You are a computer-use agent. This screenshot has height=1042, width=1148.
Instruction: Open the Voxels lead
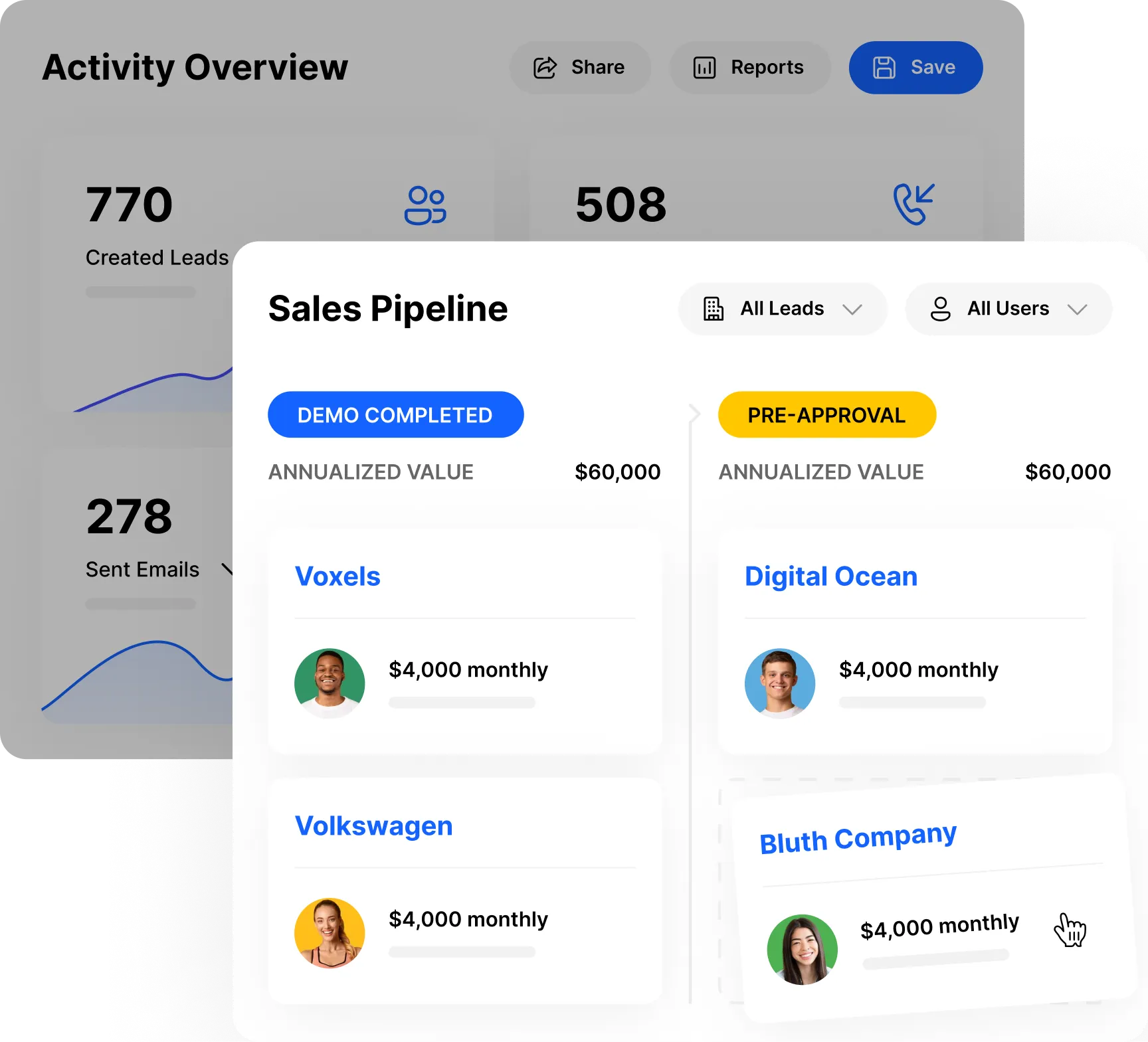[337, 576]
